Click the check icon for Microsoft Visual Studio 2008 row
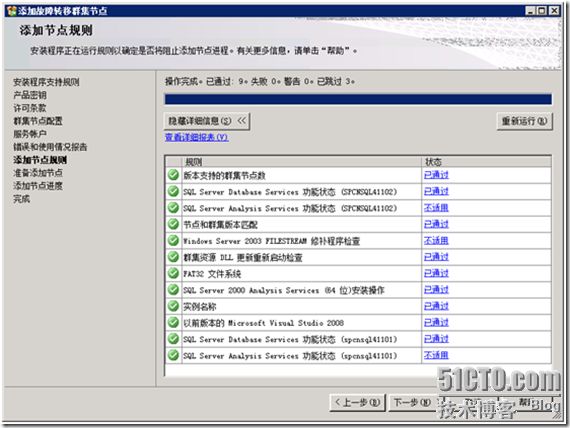The height and width of the screenshot is (428, 570). (173, 322)
